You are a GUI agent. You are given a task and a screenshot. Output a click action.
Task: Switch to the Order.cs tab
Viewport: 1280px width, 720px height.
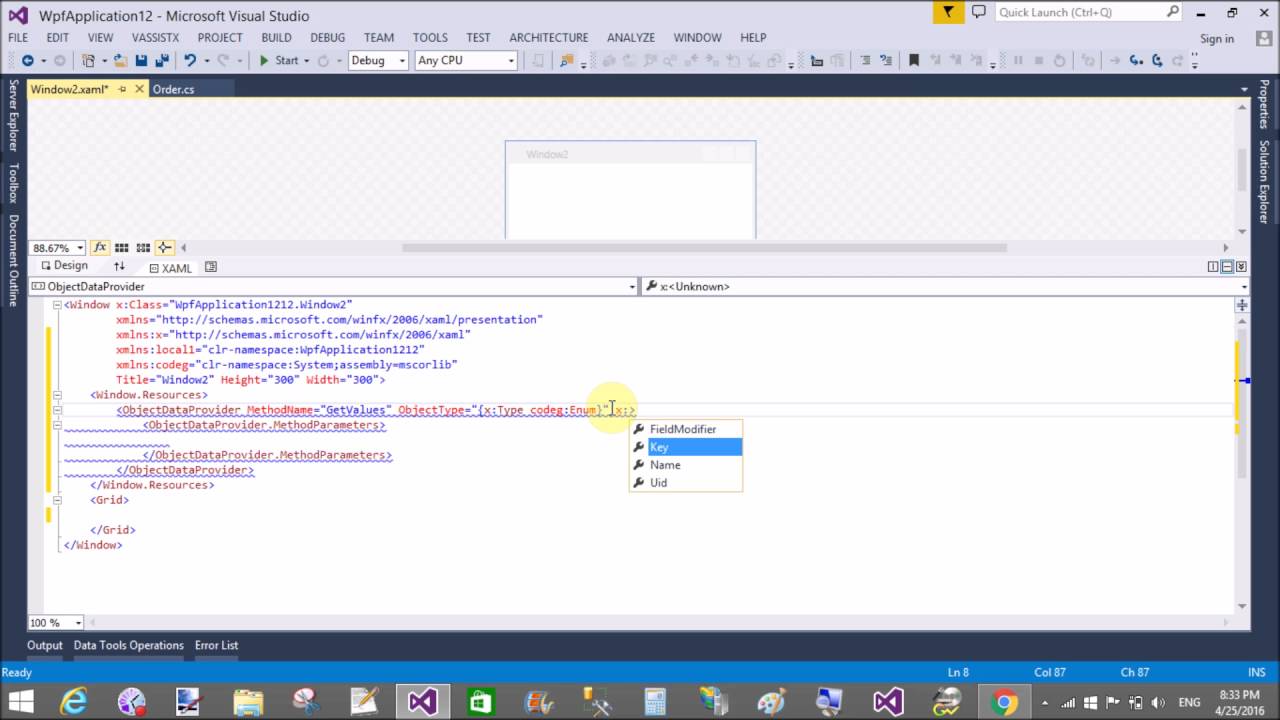(173, 89)
